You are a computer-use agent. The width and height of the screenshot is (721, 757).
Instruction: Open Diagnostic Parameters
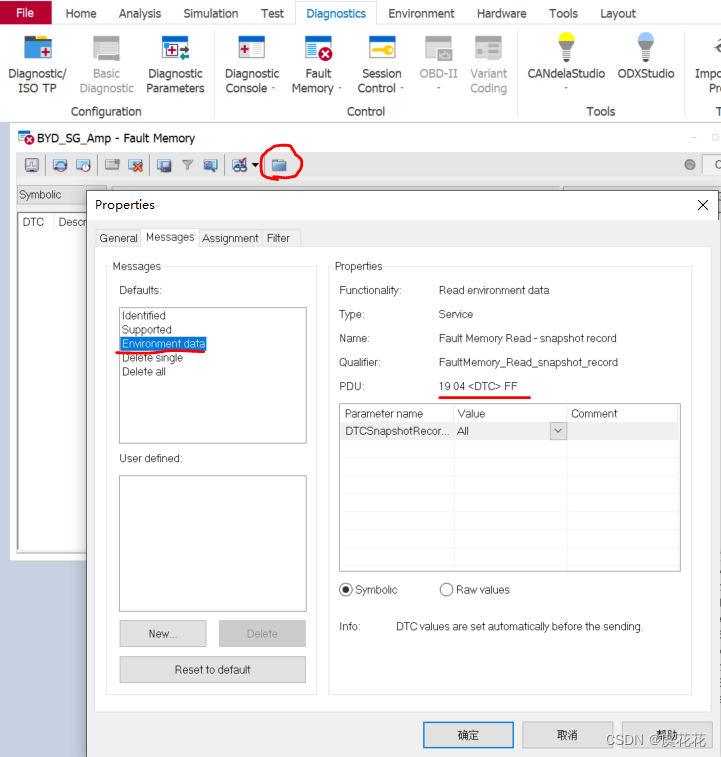tap(175, 64)
